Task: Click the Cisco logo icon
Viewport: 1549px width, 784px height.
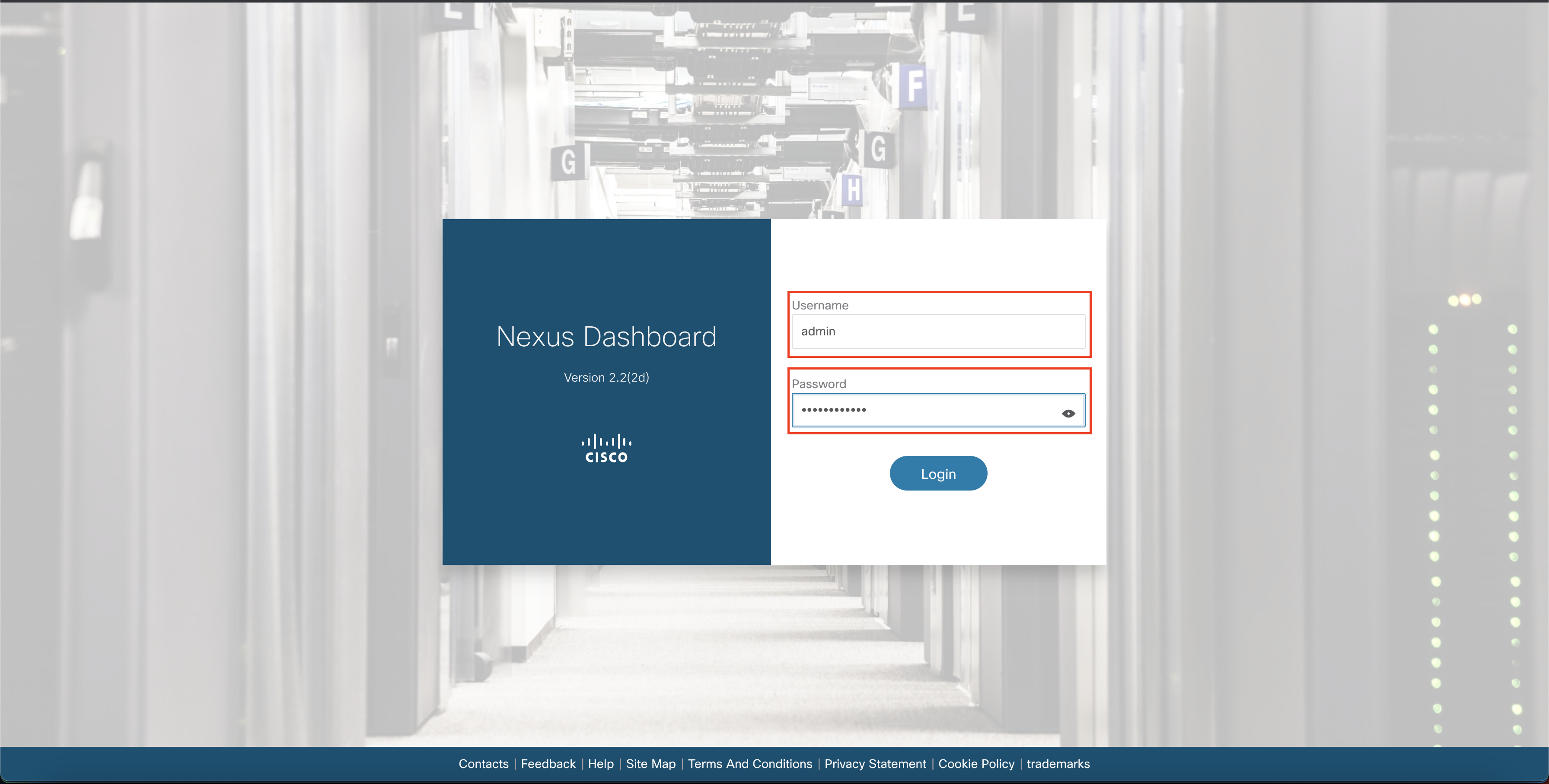Action: coord(606,447)
